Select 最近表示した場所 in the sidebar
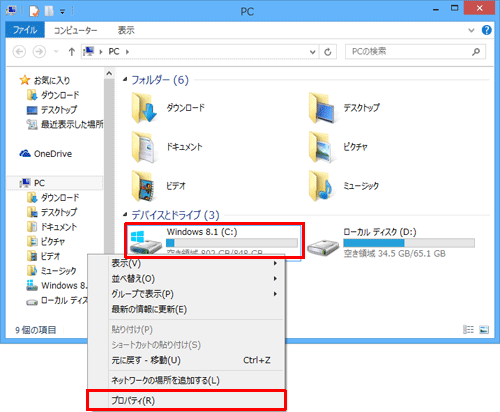Viewport: 500px width, 412px height. coord(65,124)
